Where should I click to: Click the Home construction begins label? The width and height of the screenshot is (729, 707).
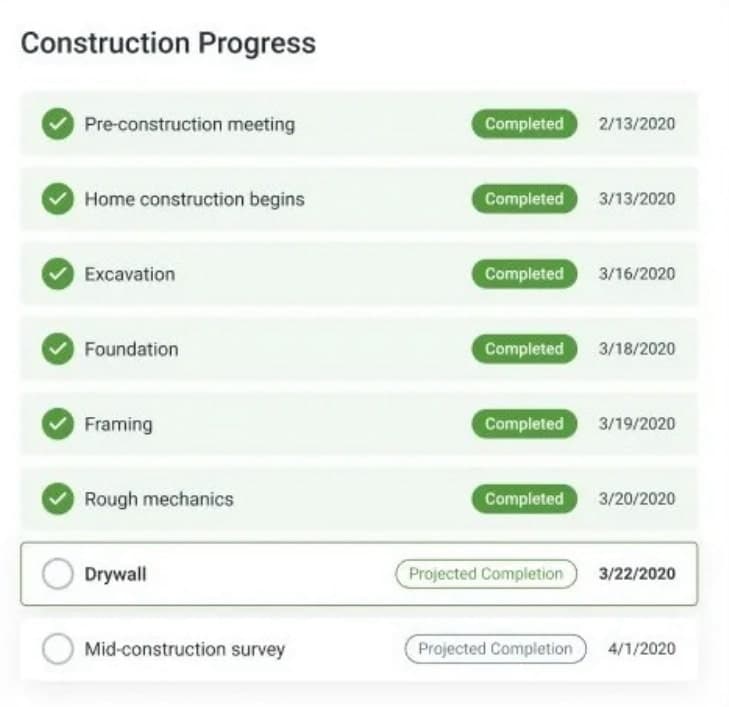point(194,199)
